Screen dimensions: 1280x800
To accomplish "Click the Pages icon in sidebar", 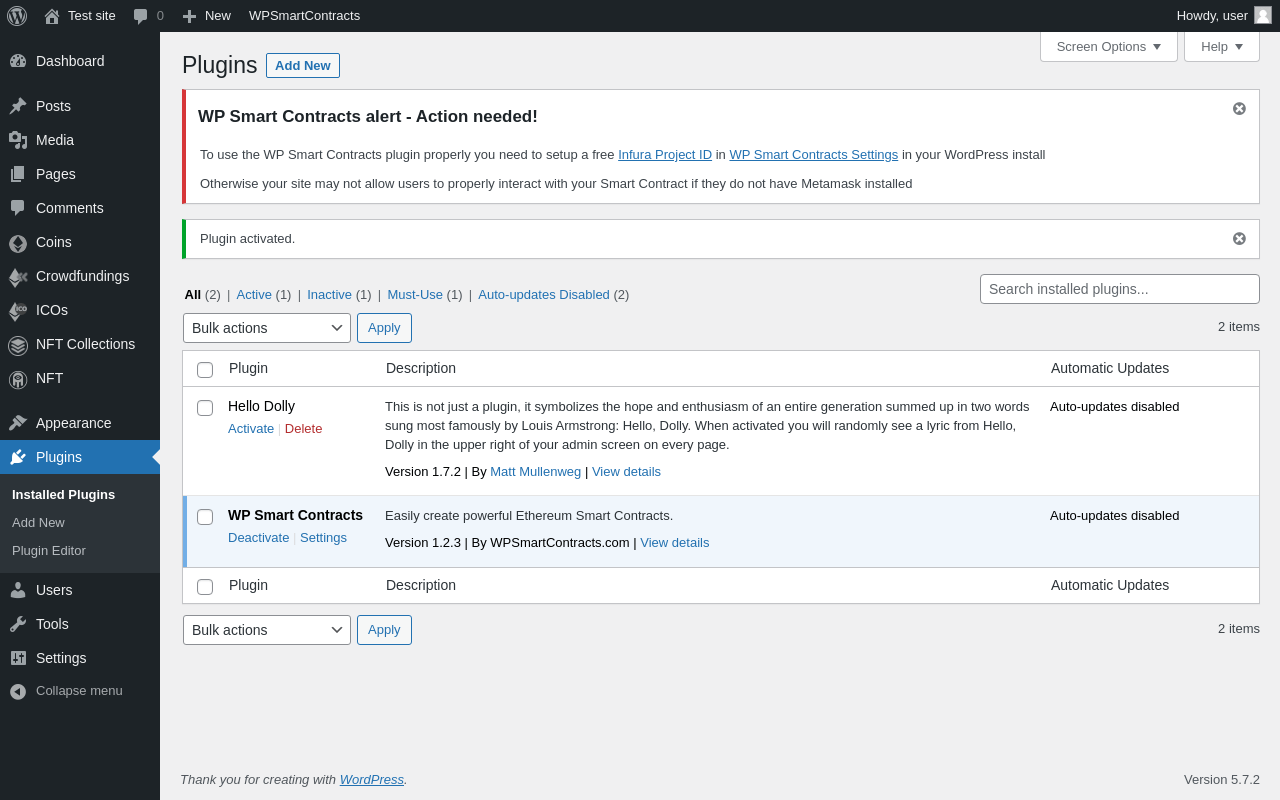I will (x=18, y=174).
